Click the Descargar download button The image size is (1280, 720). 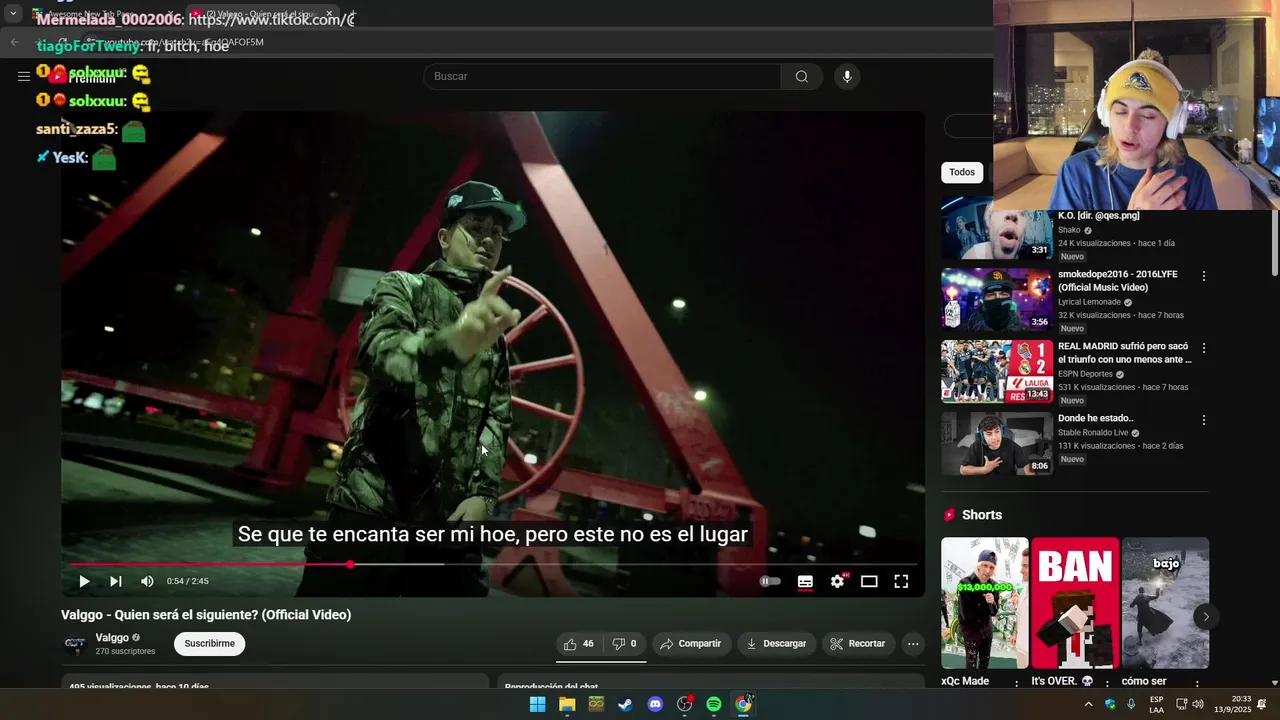776,644
